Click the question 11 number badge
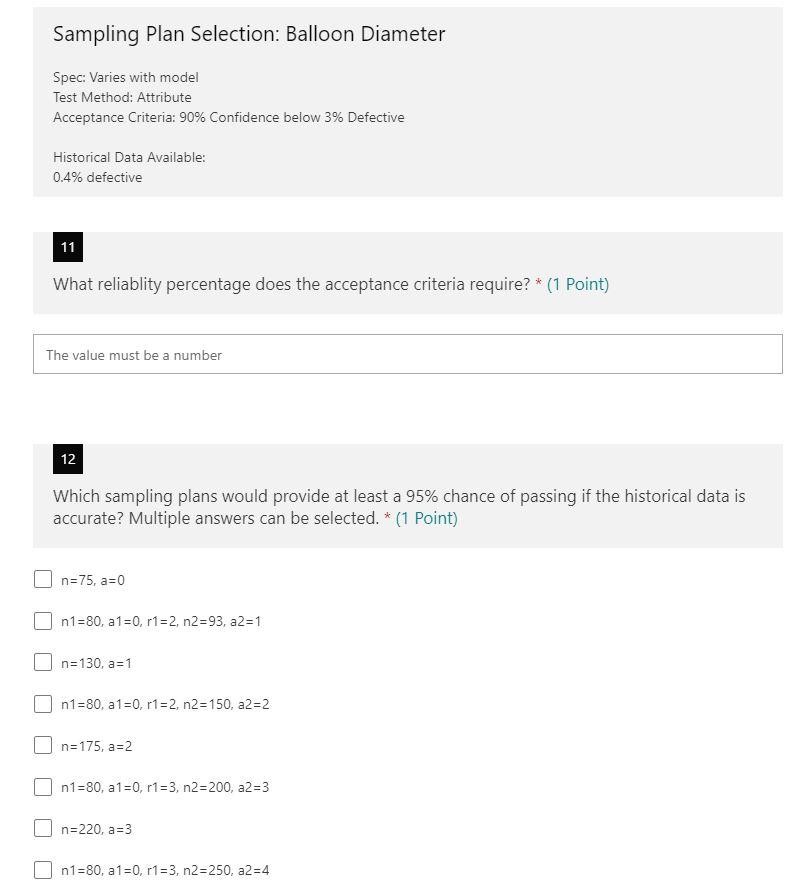Viewport: 804px width, 894px height. click(67, 247)
